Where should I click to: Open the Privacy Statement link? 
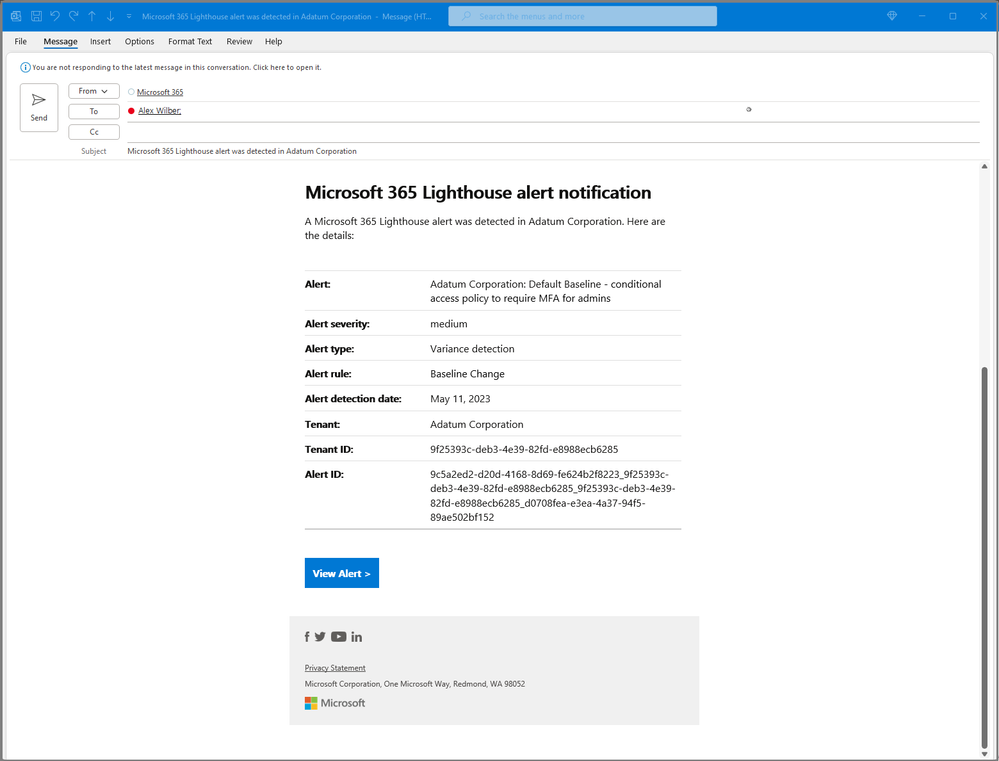[335, 668]
